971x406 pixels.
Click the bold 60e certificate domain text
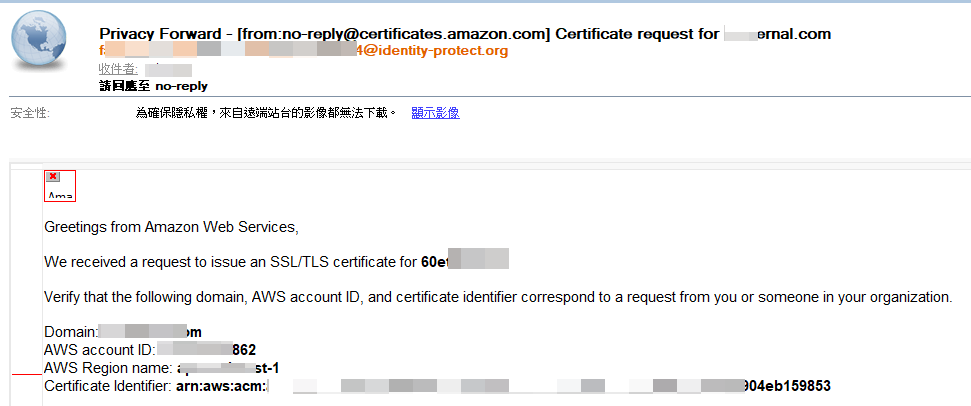(464, 262)
